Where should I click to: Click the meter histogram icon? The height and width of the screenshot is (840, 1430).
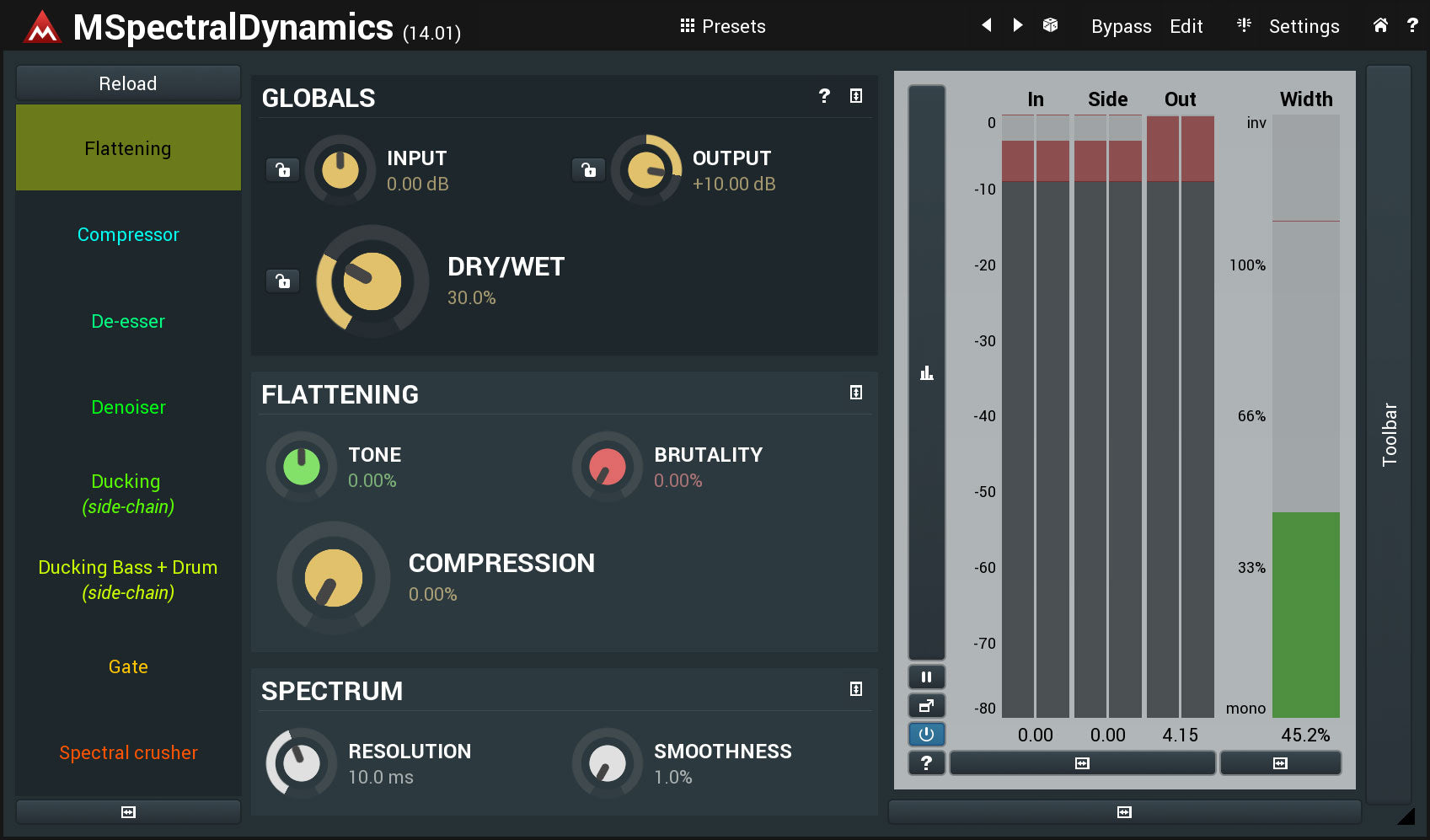(926, 373)
